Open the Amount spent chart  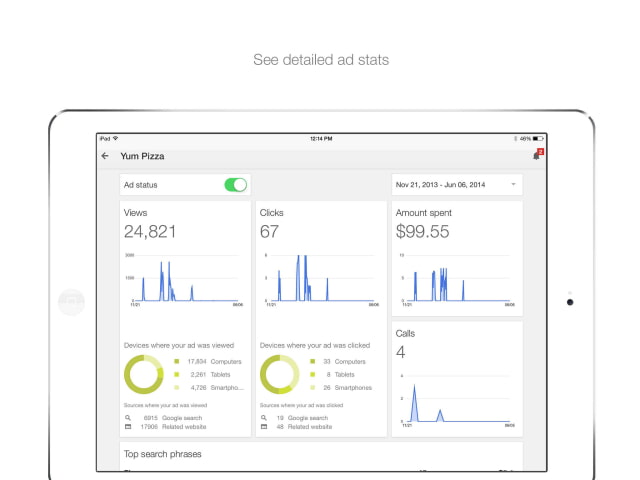point(457,282)
